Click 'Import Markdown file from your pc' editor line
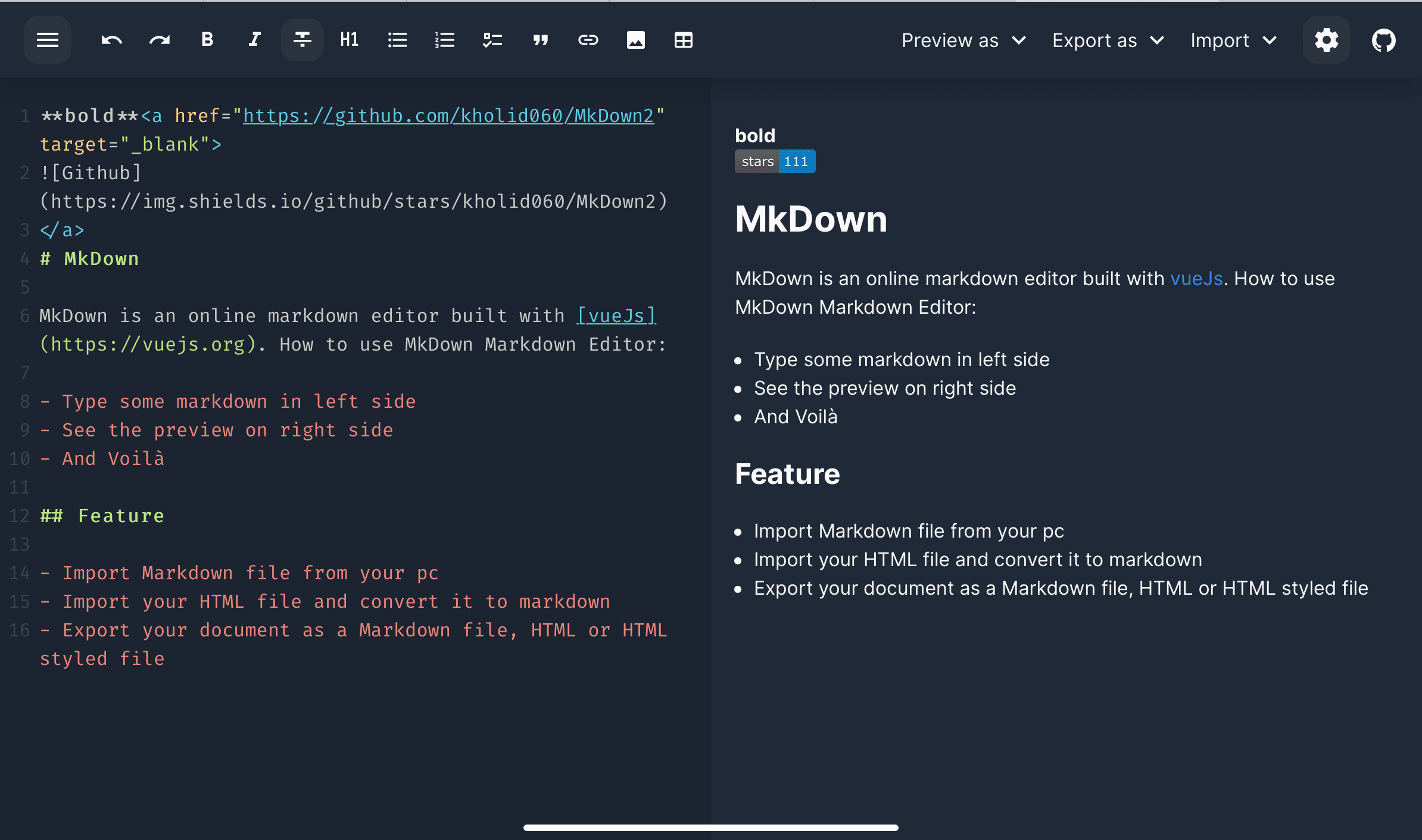This screenshot has width=1422, height=840. pos(239,573)
